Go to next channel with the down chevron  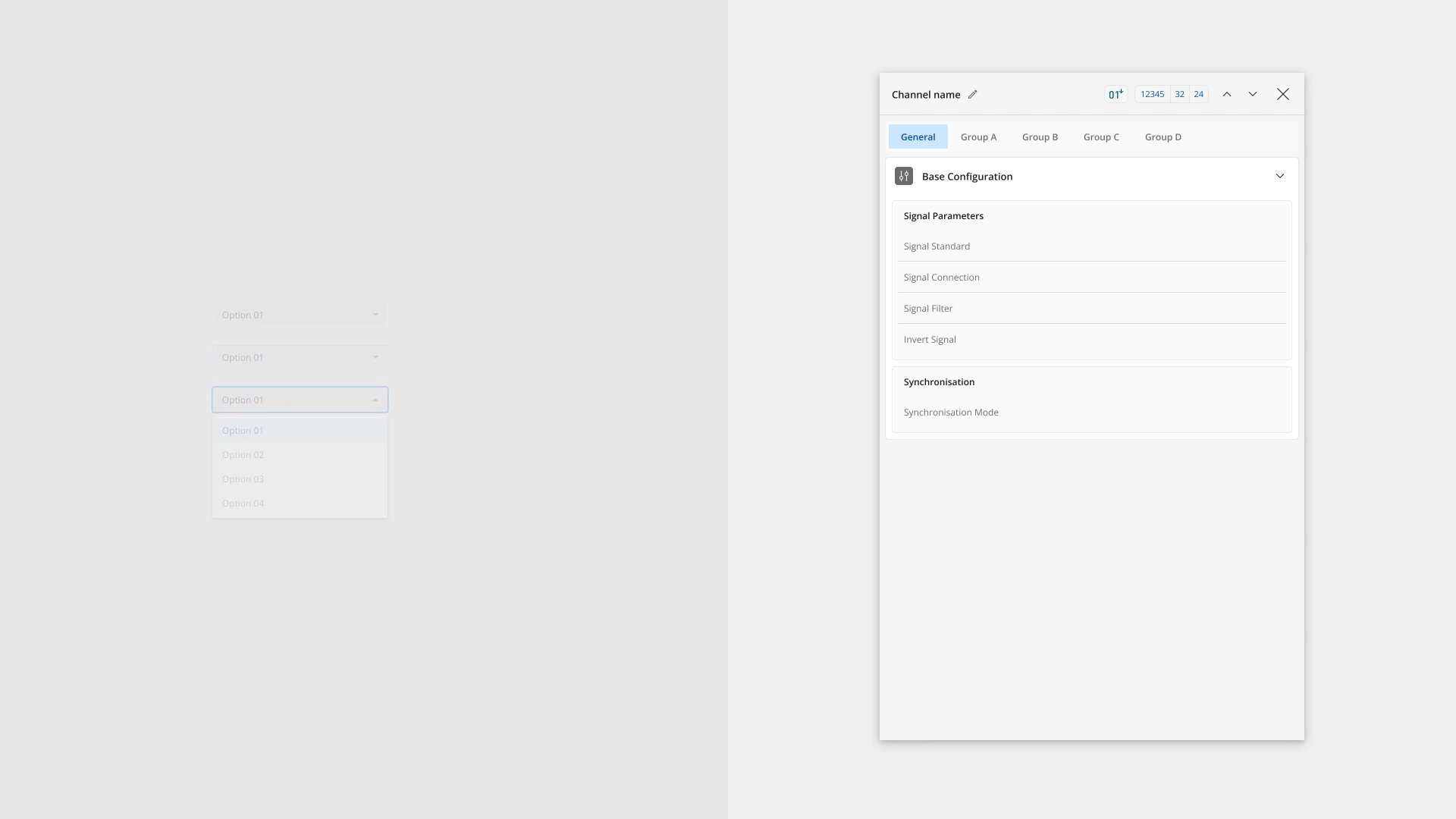pos(1252,94)
